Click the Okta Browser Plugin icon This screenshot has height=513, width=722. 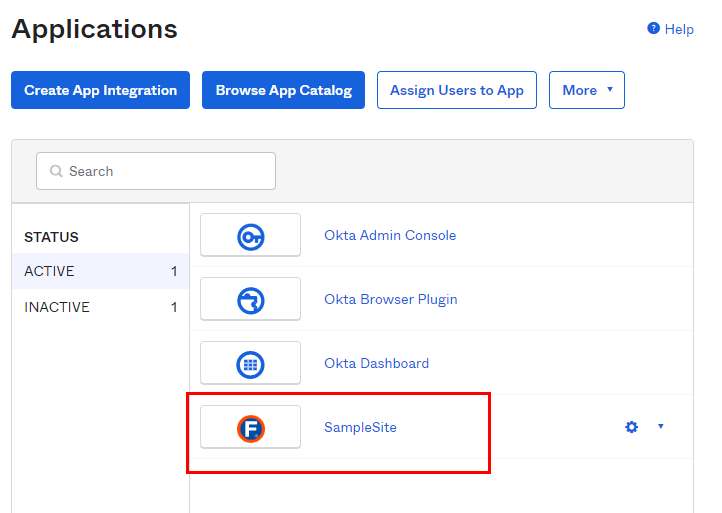[x=250, y=301]
